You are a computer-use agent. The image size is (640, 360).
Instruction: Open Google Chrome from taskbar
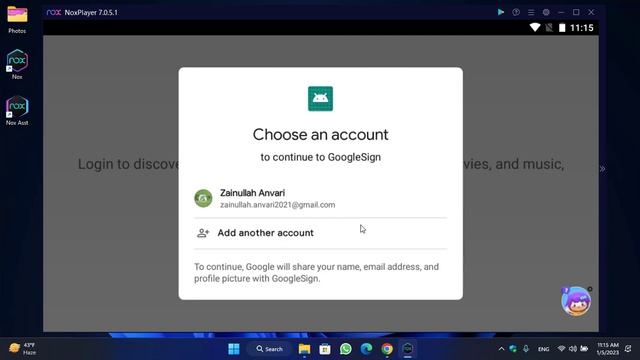coord(387,349)
